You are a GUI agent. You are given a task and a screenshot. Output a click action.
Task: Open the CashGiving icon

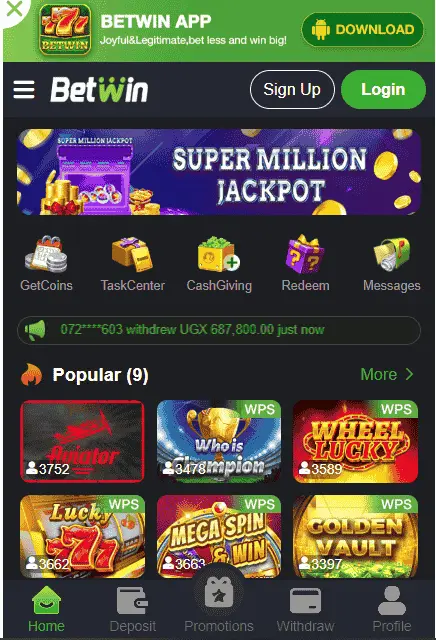pos(219,254)
